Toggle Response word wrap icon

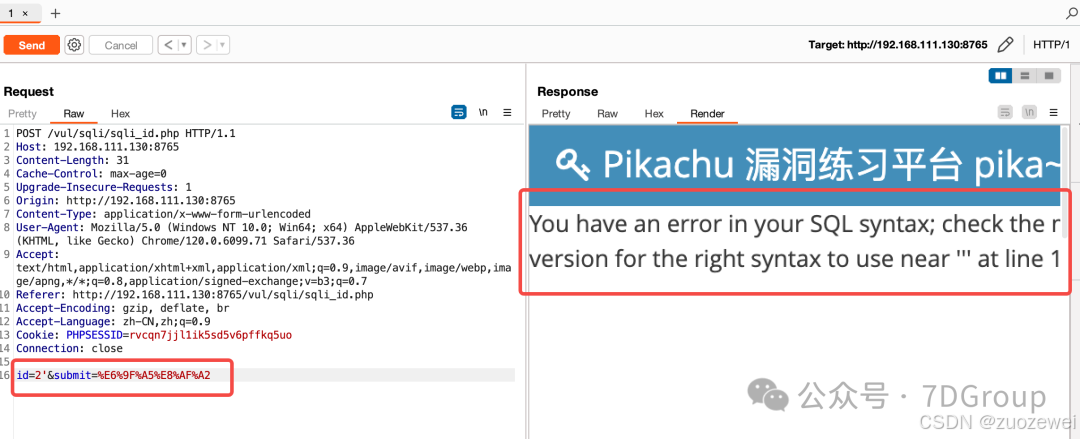coord(1006,112)
